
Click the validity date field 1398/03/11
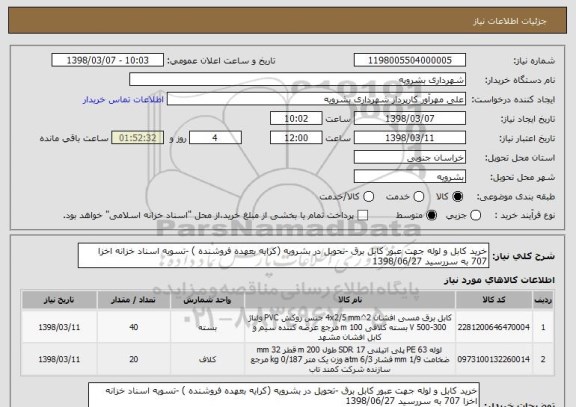pos(410,138)
